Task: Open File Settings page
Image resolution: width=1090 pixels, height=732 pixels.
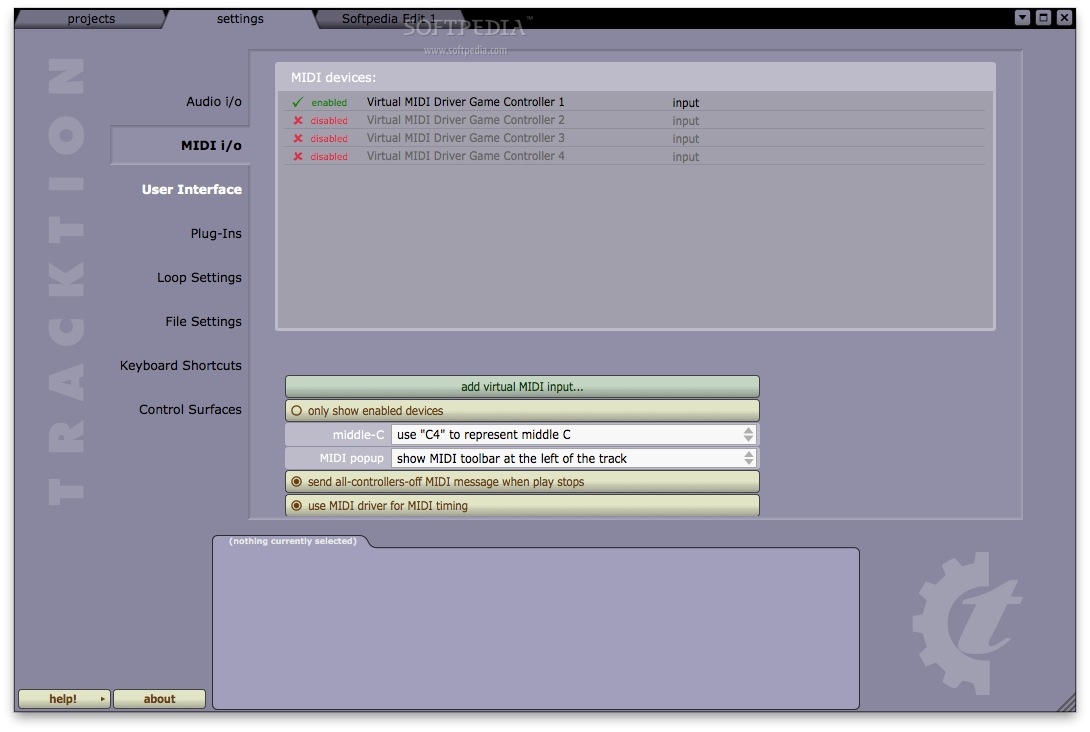Action: (204, 321)
